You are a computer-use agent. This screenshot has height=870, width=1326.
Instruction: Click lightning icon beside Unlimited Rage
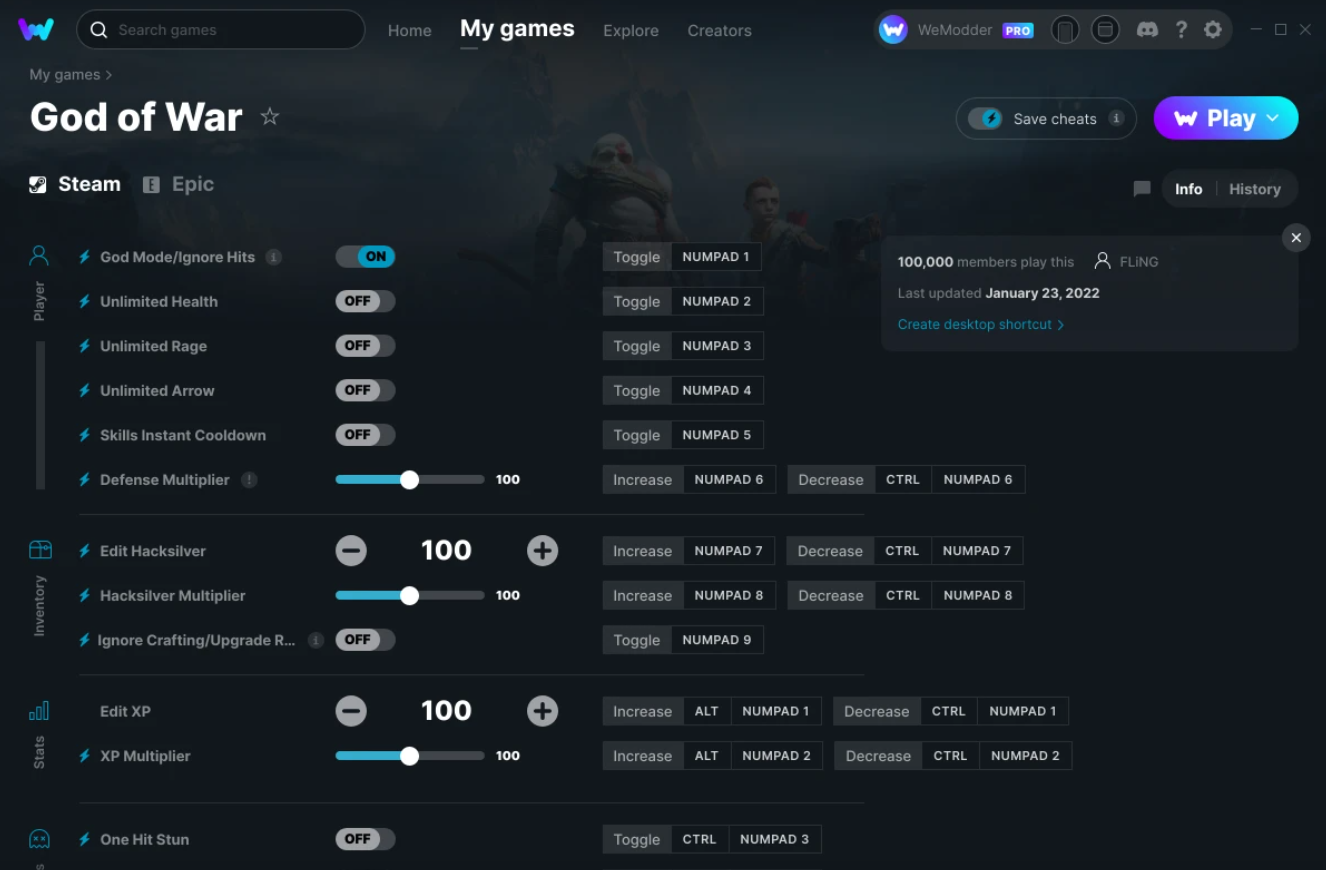(85, 346)
